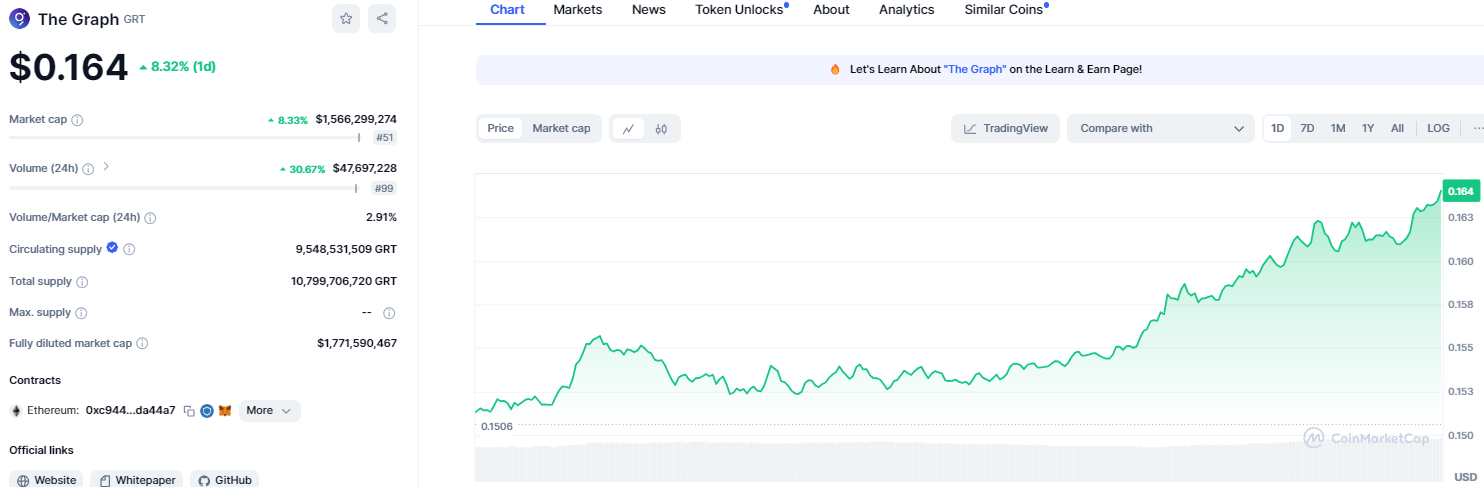Image resolution: width=1484 pixels, height=487 pixels.
Task: Click the MetaMask fox icon
Action: point(225,411)
